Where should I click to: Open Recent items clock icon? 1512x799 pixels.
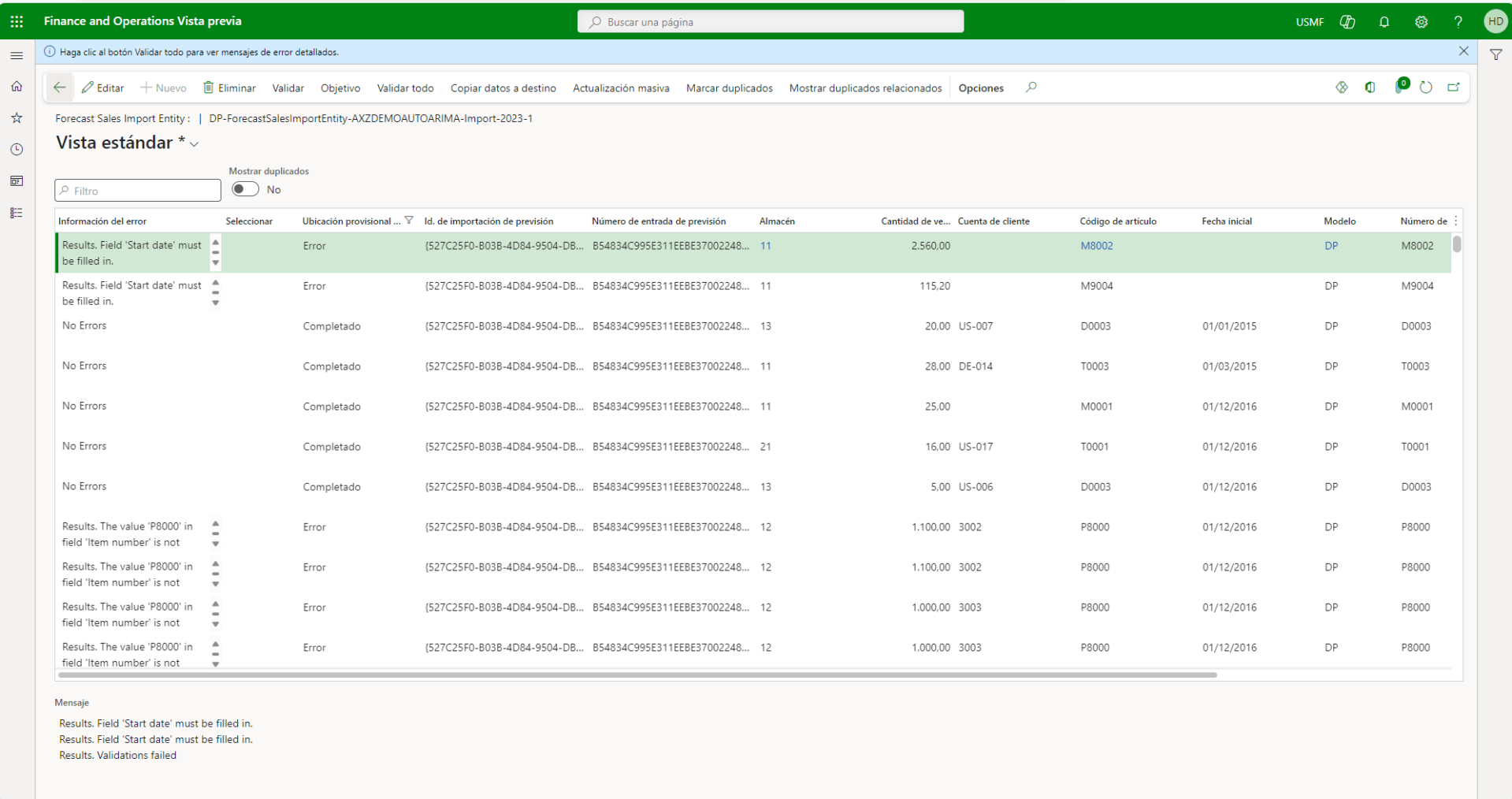coord(17,150)
